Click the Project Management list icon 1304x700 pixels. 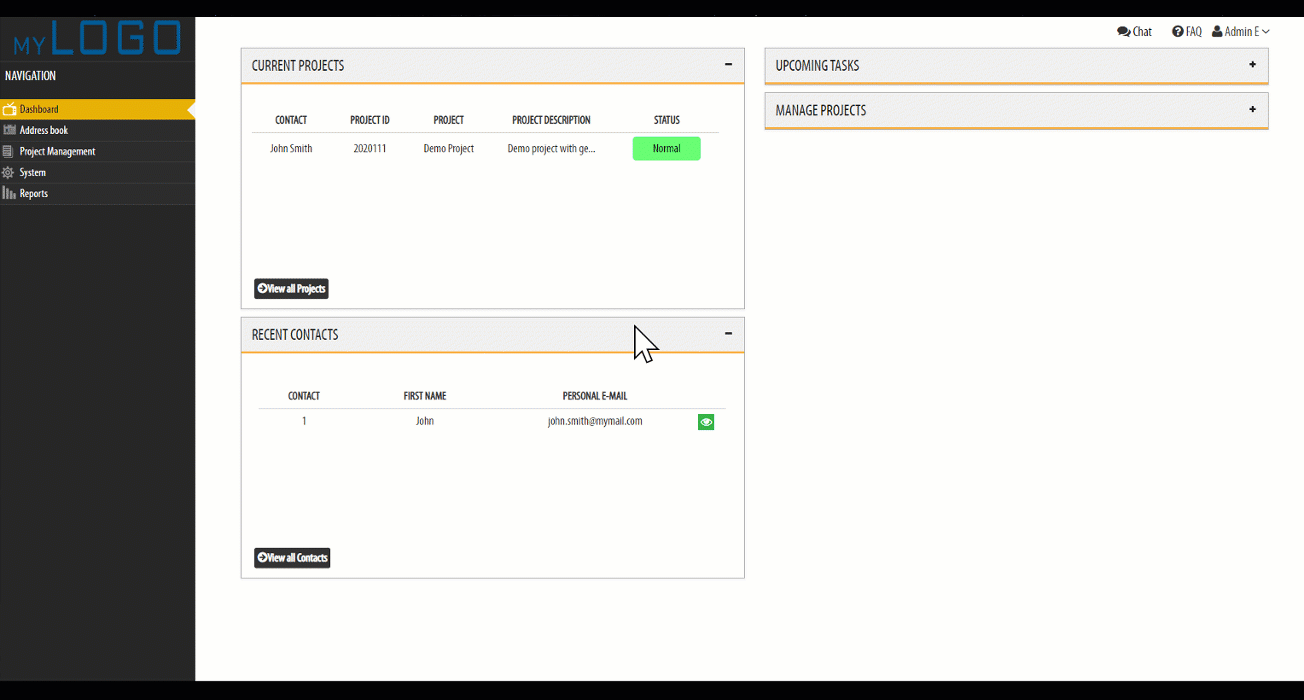(9, 151)
